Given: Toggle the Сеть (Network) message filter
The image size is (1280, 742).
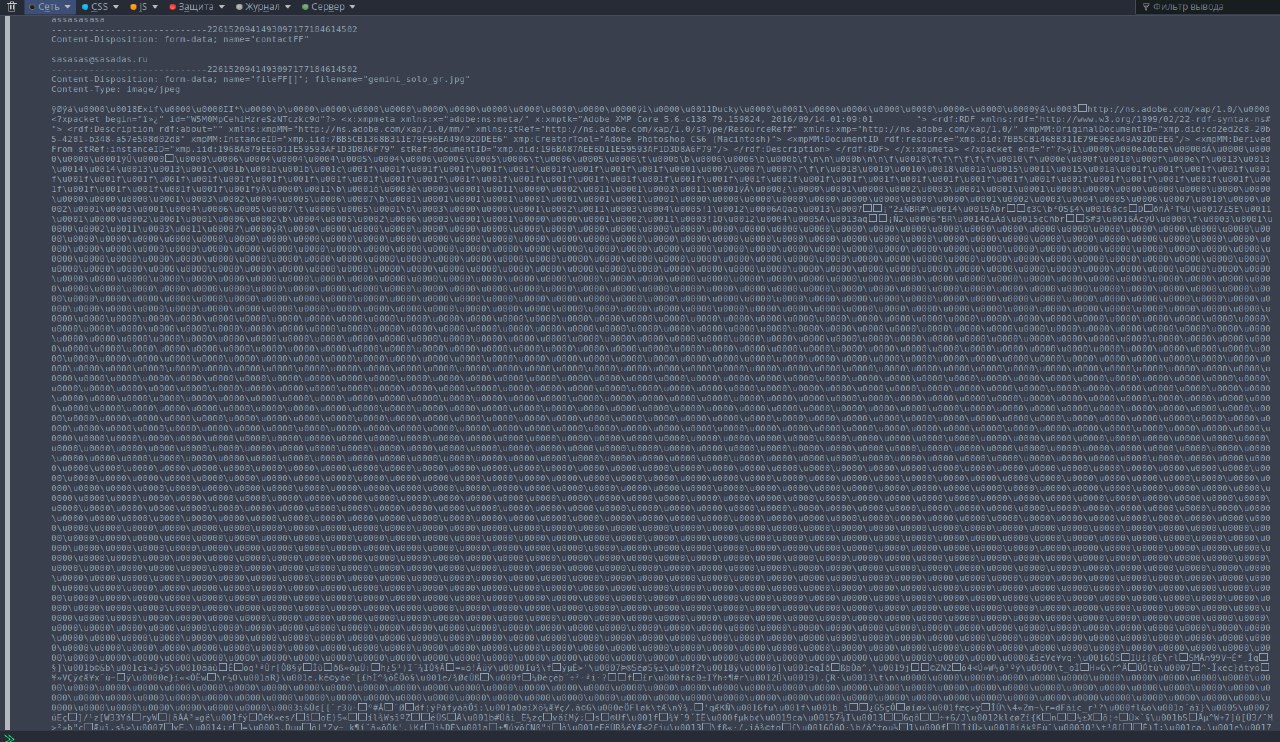Looking at the screenshot, I should 43,7.
